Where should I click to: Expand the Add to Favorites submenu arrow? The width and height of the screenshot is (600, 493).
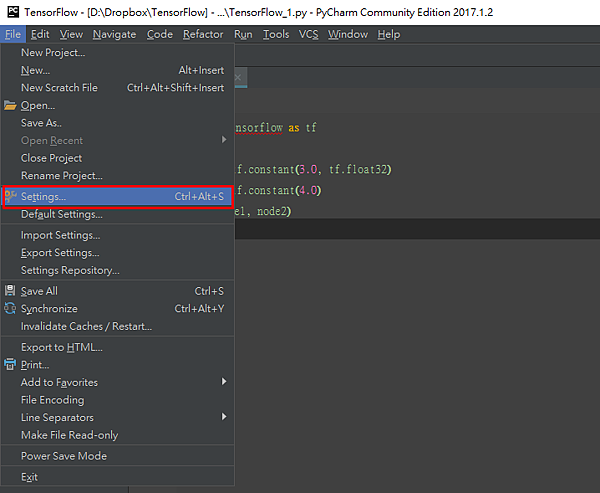(x=224, y=381)
